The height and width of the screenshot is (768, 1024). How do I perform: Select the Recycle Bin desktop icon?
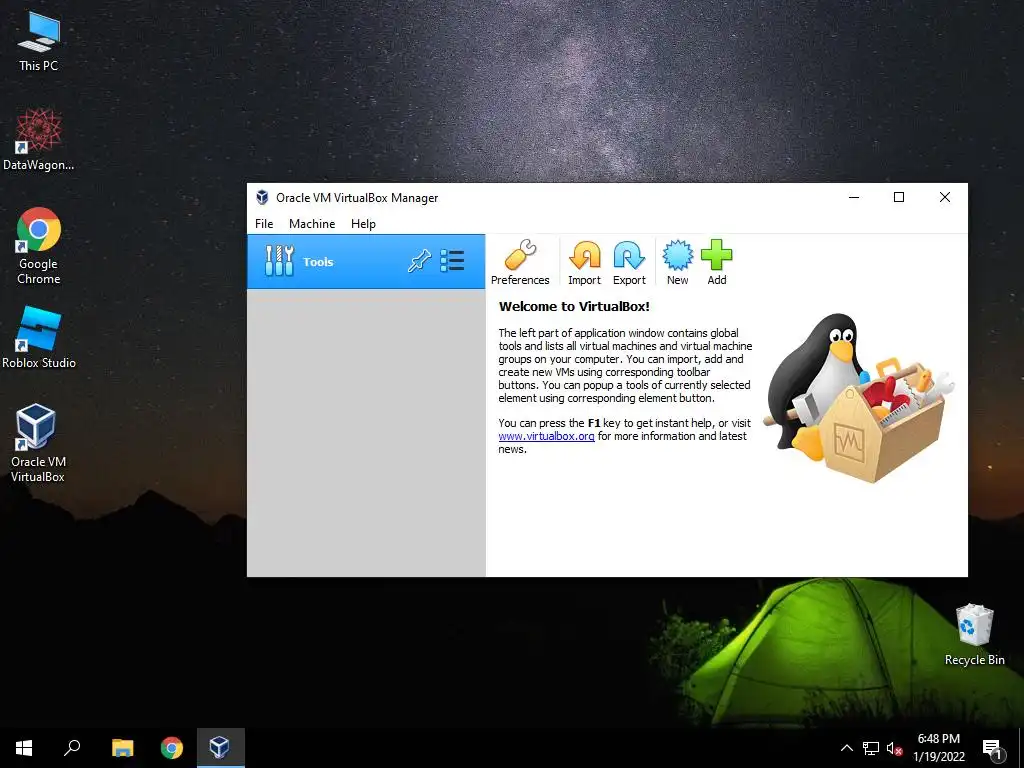974,634
